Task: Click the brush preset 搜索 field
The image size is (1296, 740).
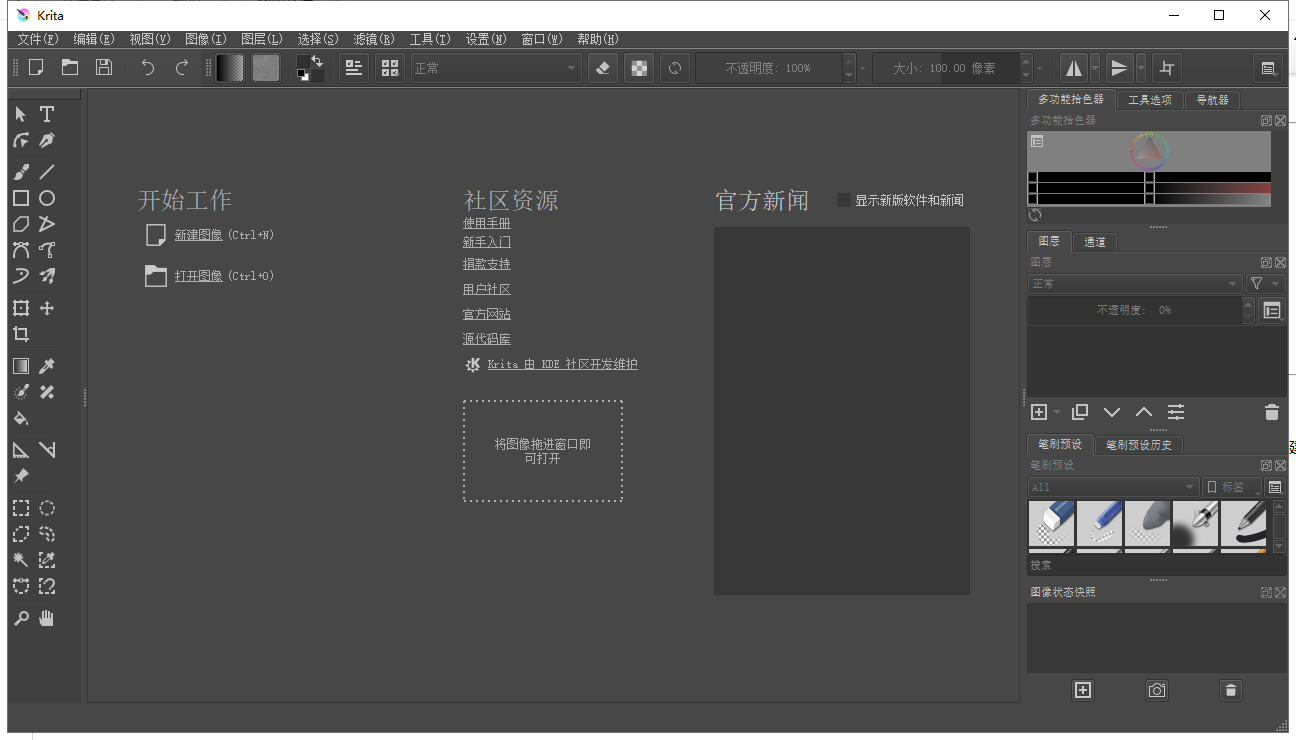Action: point(1157,565)
